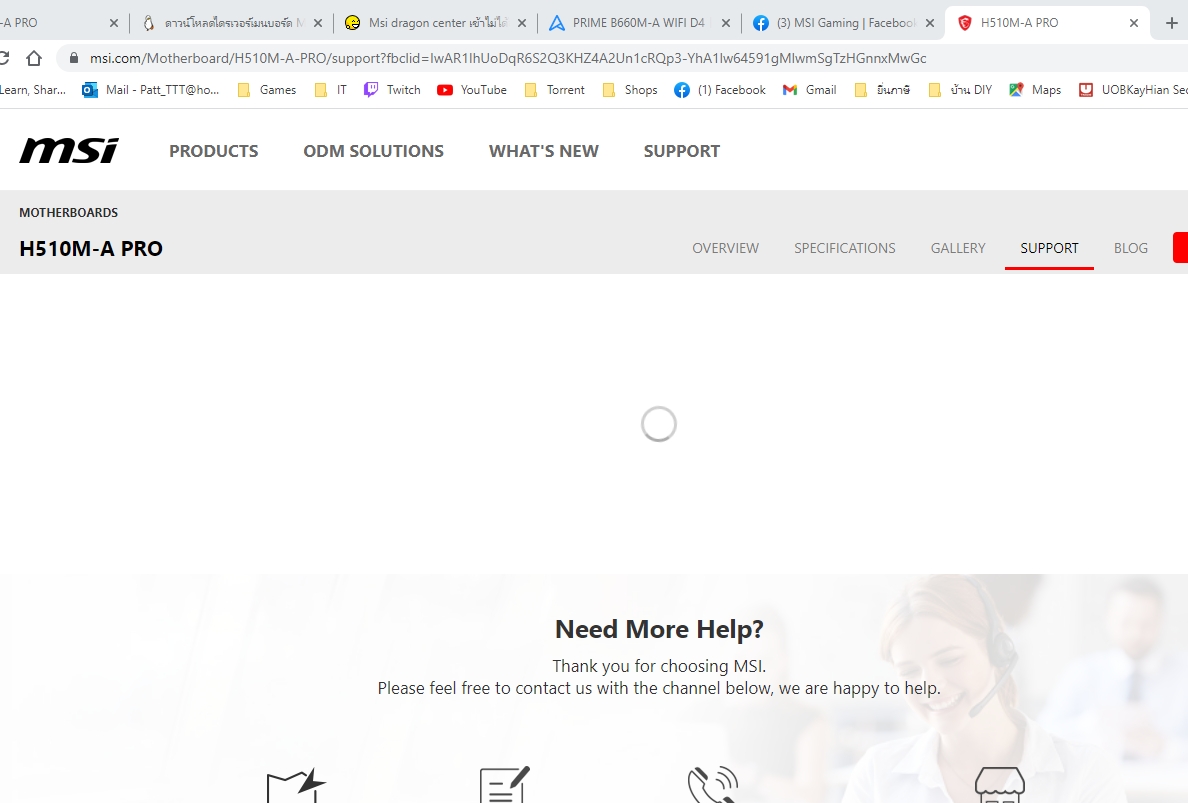
Task: Close the PRIME B660M-A WIFI D4 tab
Action: 726,23
